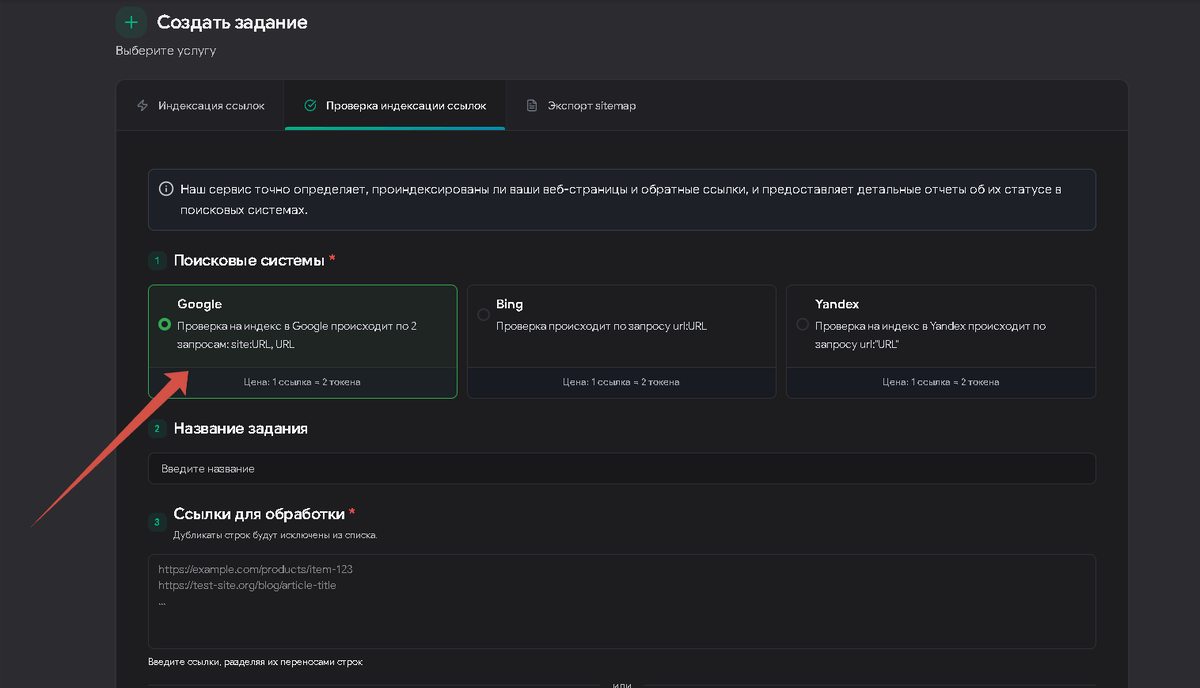The image size is (1200, 688).
Task: Click the document icon on Экспорт sitemap tab
Action: [532, 106]
